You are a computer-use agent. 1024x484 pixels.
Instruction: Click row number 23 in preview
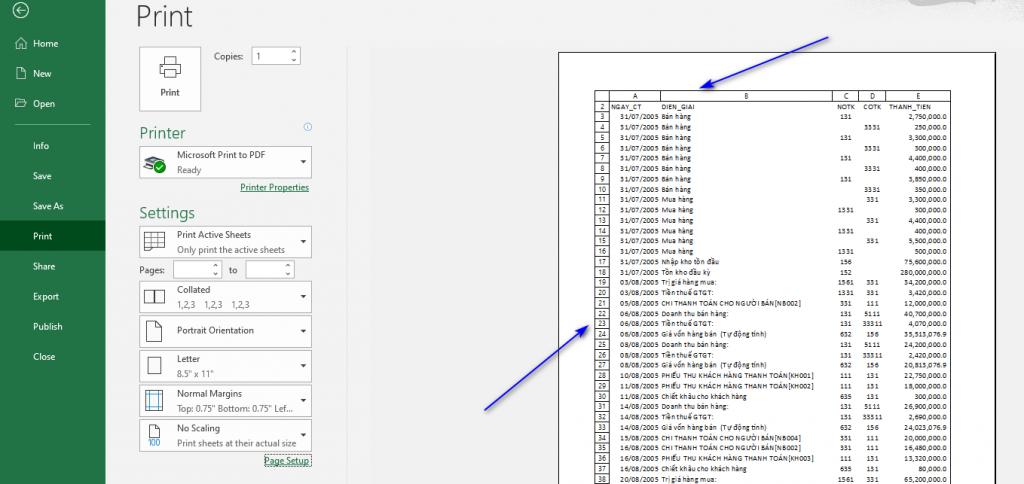click(601, 323)
